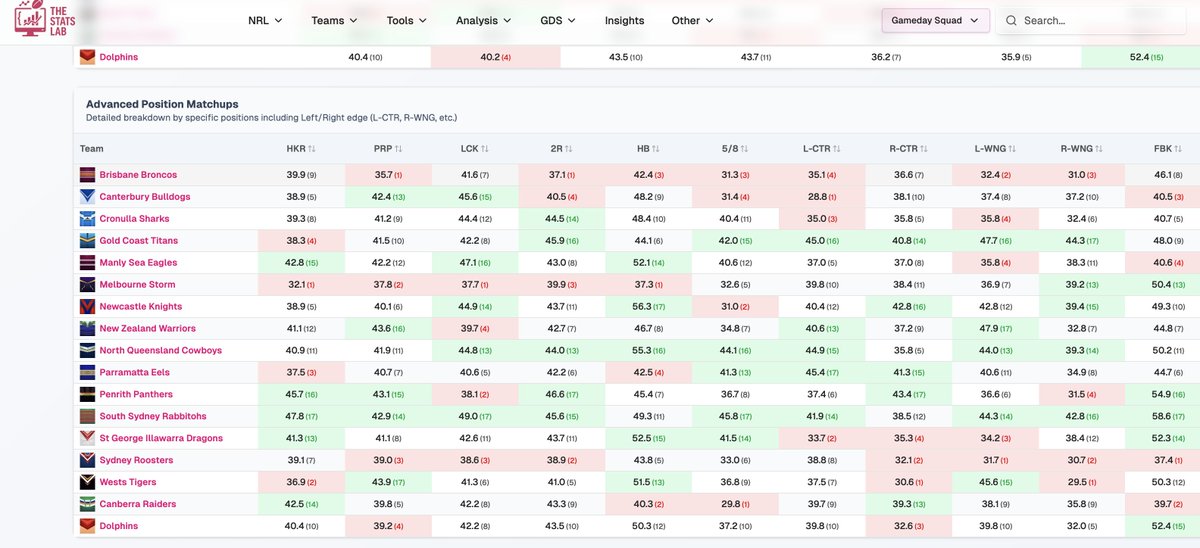Click the Canterbury Bulldogs team logo
The height and width of the screenshot is (548, 1200).
click(x=88, y=197)
